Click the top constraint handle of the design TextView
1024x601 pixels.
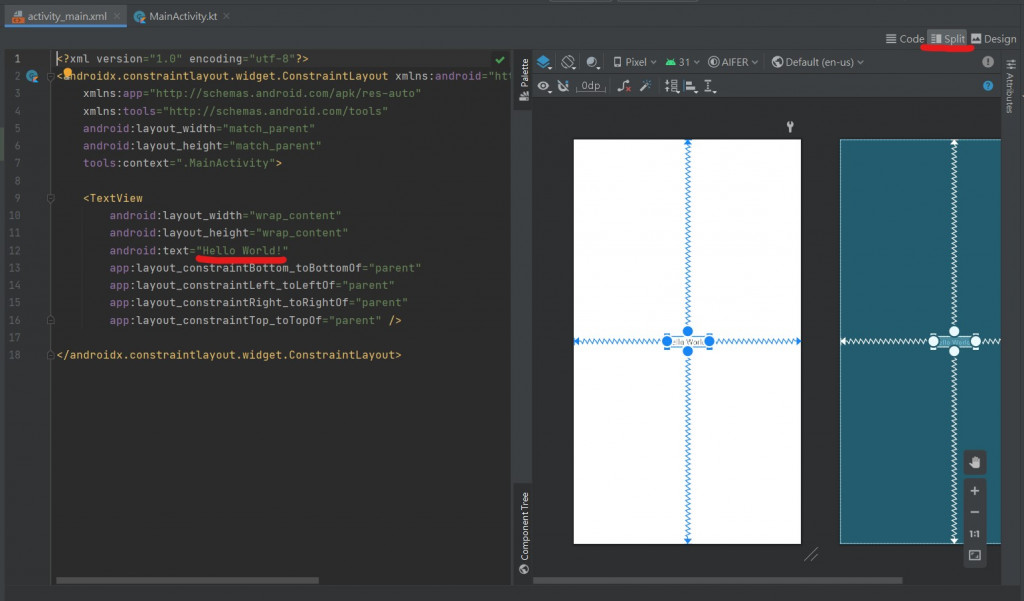point(688,331)
